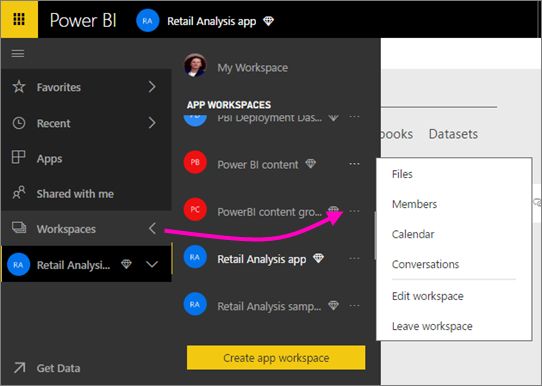This screenshot has width=542, height=386.
Task: Click the My Workspace profile photo
Action: pos(195,65)
